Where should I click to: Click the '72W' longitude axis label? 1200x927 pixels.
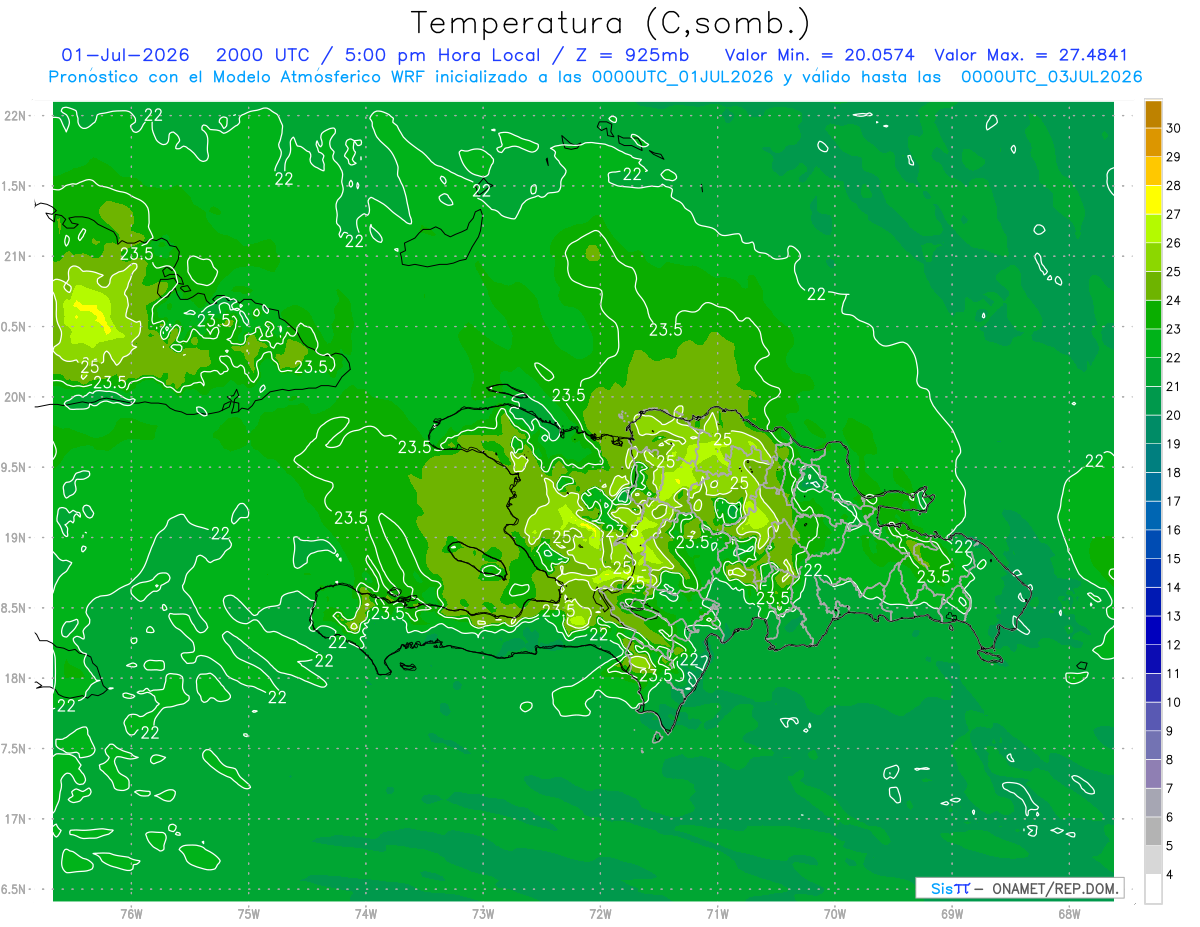pyautogui.click(x=600, y=913)
